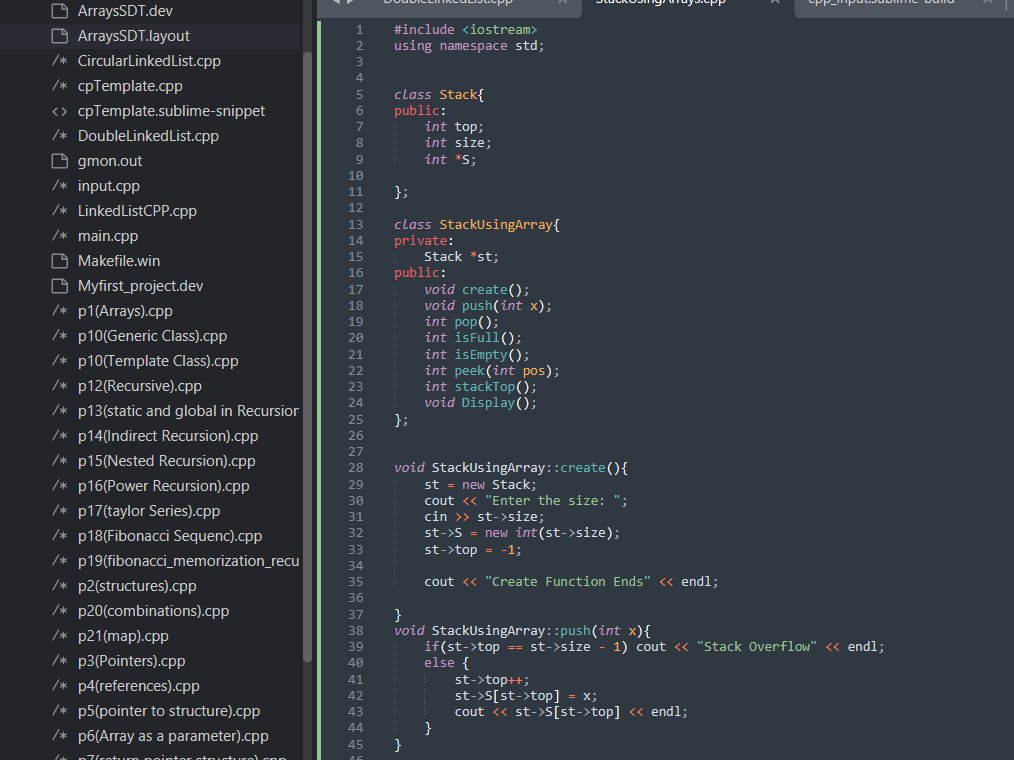Open p18(Fibonacci Sequenc).cpp
This screenshot has width=1014, height=760.
pyautogui.click(x=169, y=536)
